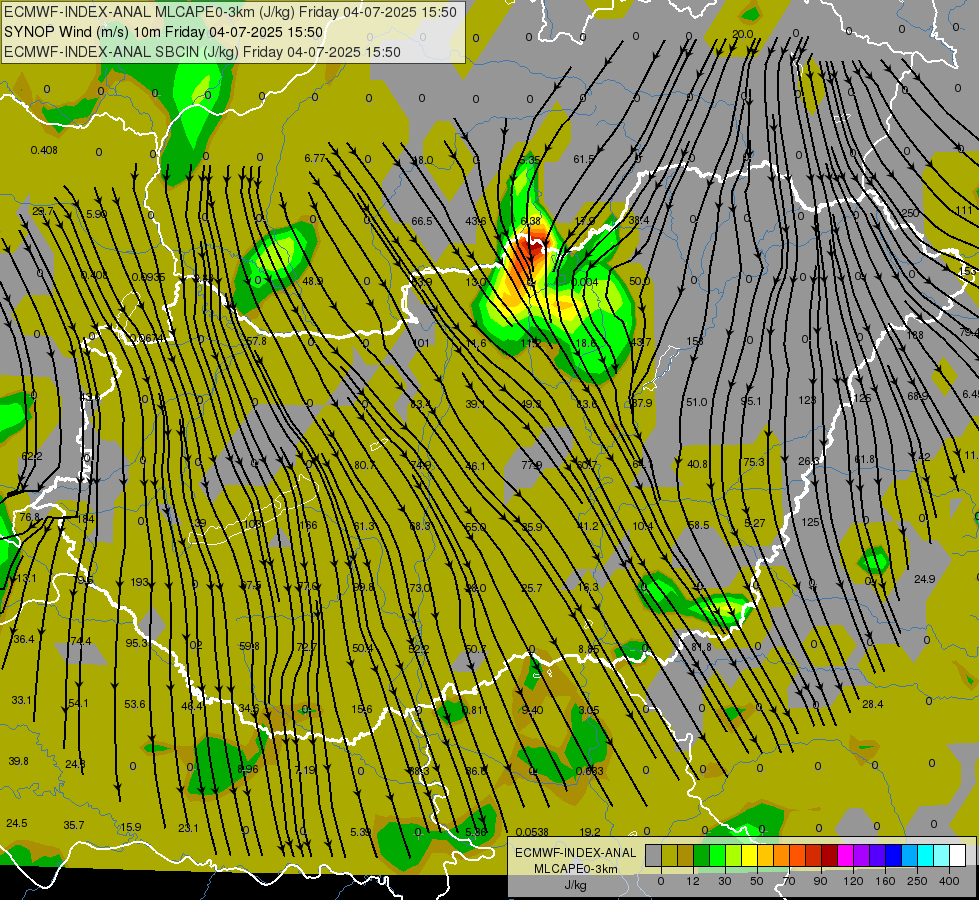
Task: Click the legend unit J/kg
Action: [576, 885]
